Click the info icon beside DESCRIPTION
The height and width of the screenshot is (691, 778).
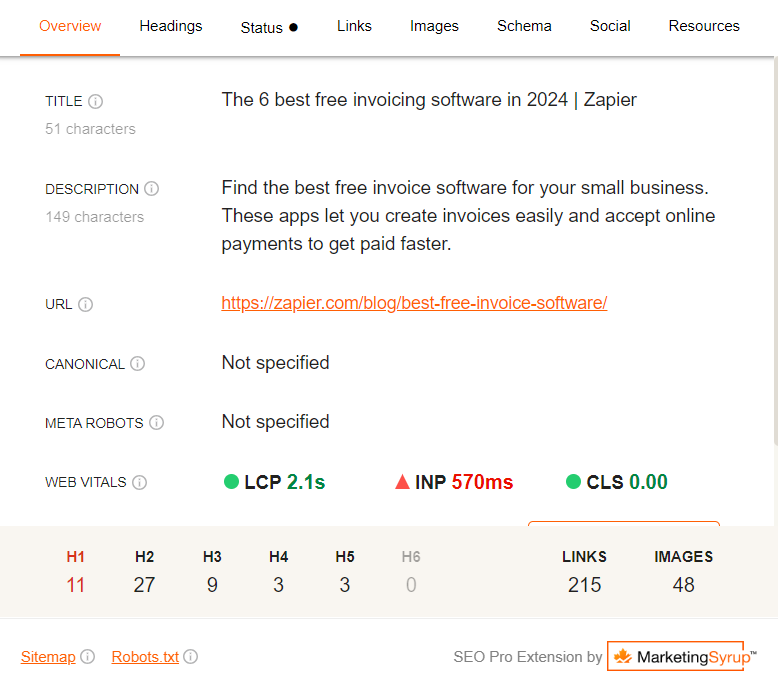pos(152,189)
